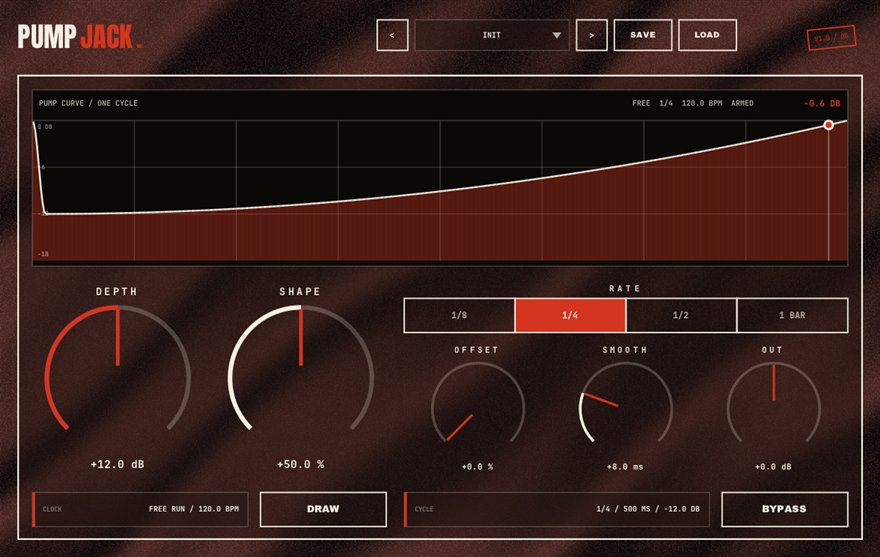The height and width of the screenshot is (557, 880).
Task: Click the curve handle node on pump curve
Action: 828,125
